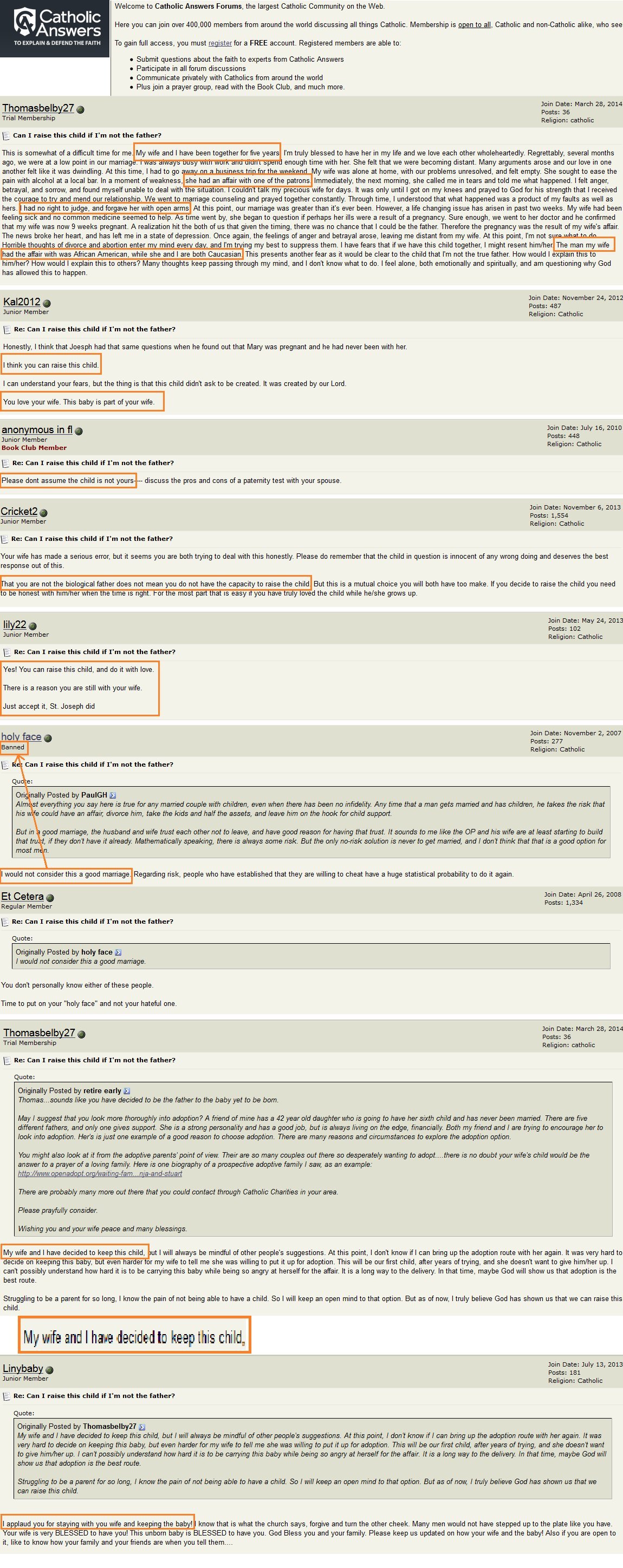Click status dot beside second Thomasbelby27
The width and height of the screenshot is (623, 1568).
click(x=82, y=1034)
